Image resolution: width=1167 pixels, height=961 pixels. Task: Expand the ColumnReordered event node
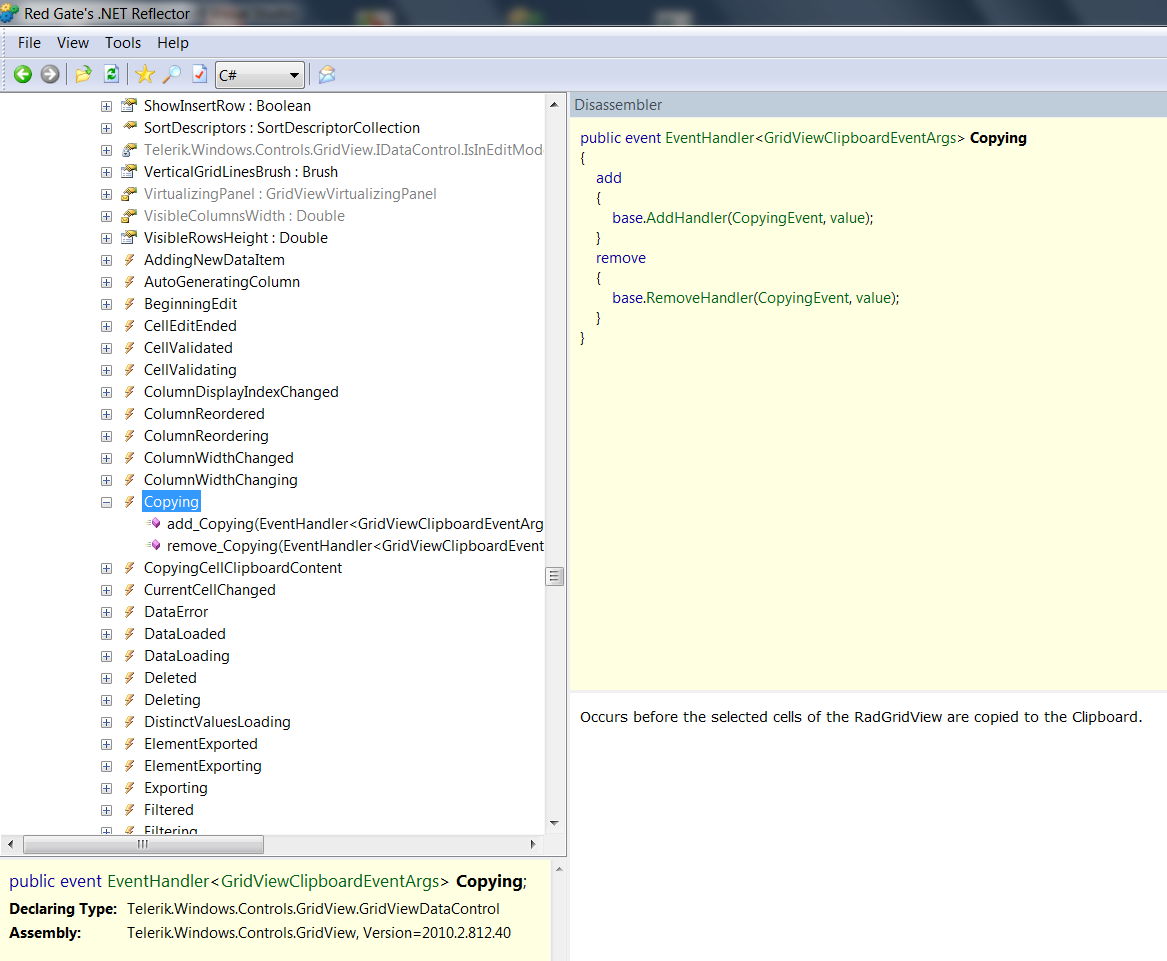106,415
